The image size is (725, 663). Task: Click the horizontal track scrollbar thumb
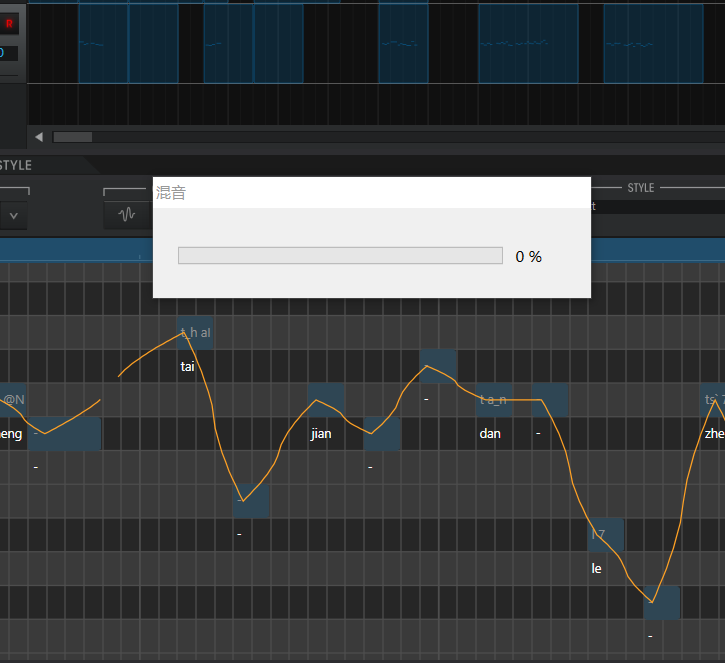point(73,137)
